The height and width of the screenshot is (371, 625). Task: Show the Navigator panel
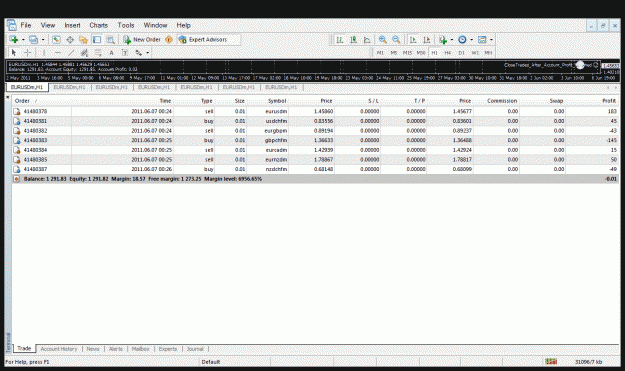tap(83, 39)
